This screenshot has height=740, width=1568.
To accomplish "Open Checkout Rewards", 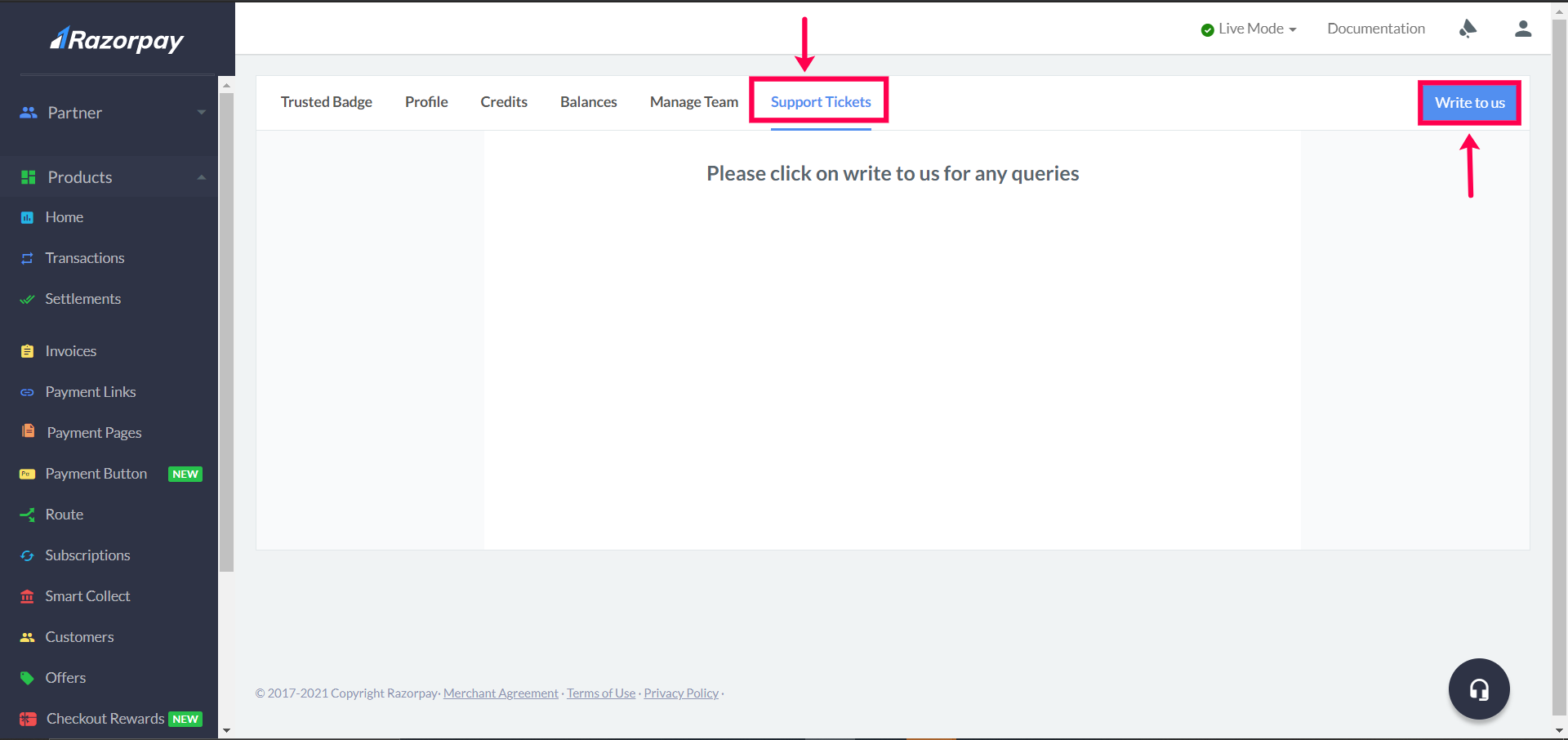I will point(105,719).
